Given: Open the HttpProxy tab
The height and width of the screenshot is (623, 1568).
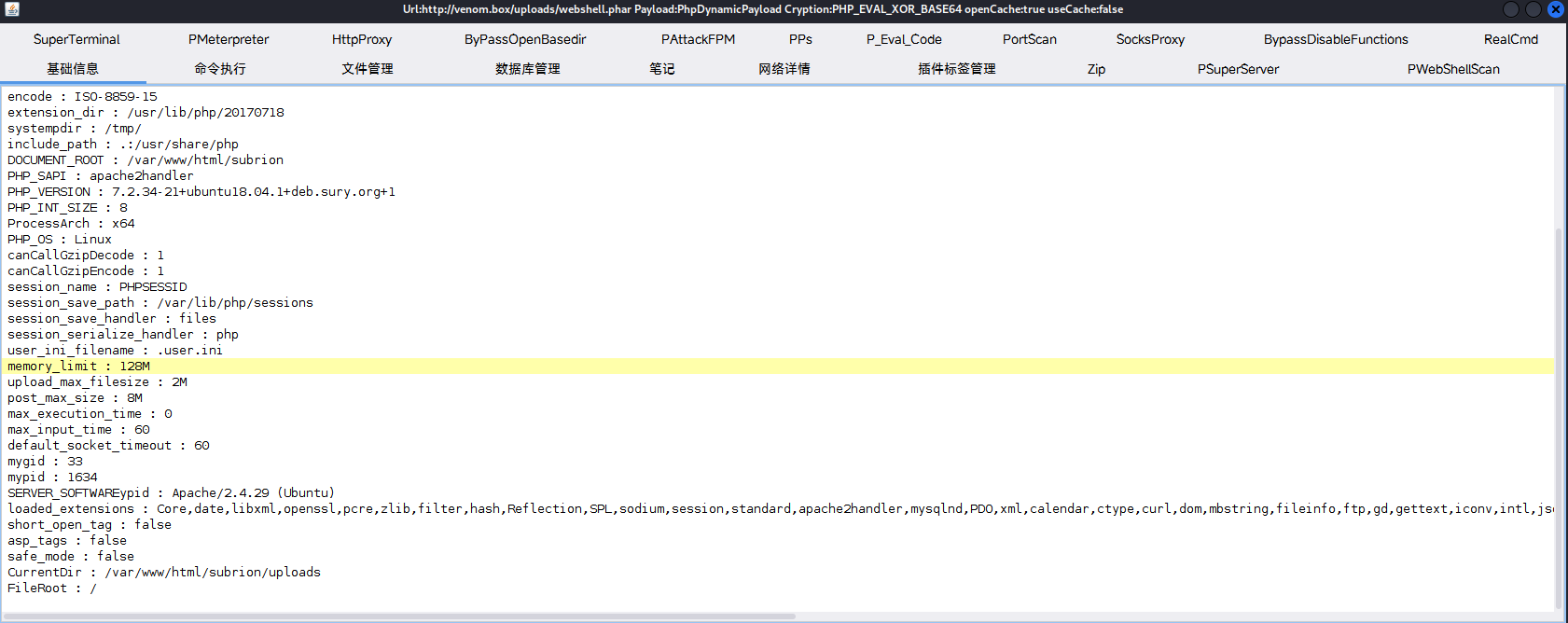Looking at the screenshot, I should (x=362, y=39).
